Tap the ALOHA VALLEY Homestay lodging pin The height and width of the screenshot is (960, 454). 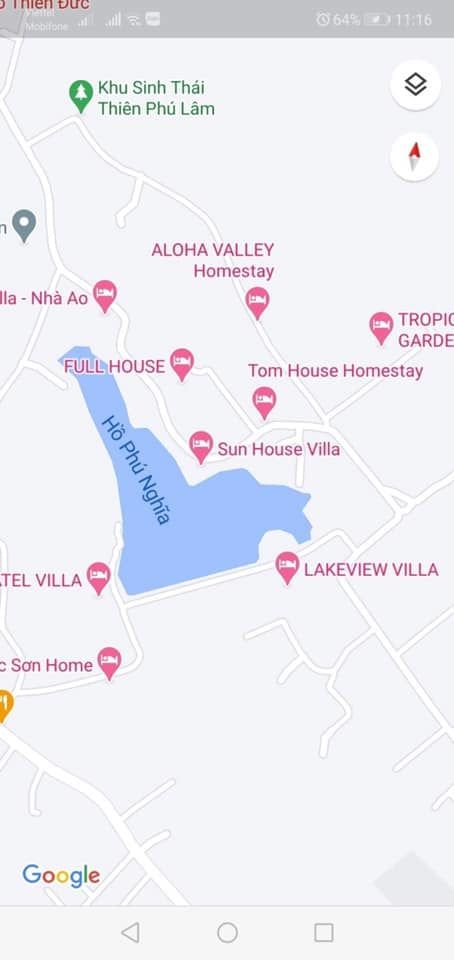(x=258, y=303)
